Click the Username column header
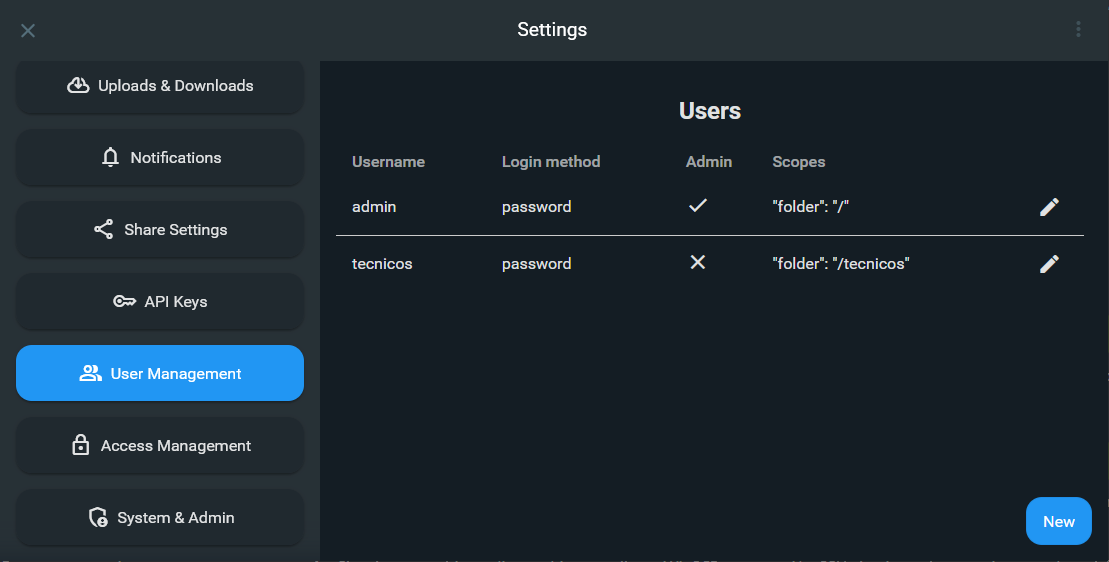This screenshot has width=1109, height=562. 388,162
